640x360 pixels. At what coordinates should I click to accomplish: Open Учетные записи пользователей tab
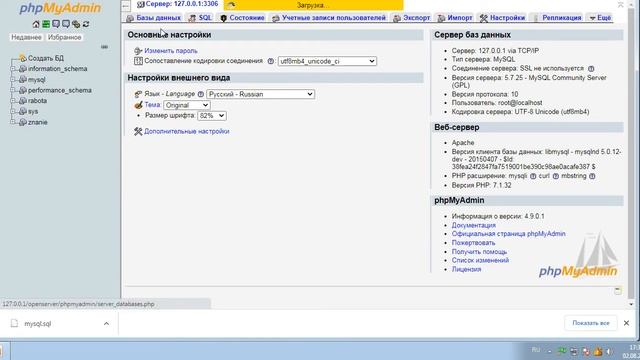click(x=329, y=18)
